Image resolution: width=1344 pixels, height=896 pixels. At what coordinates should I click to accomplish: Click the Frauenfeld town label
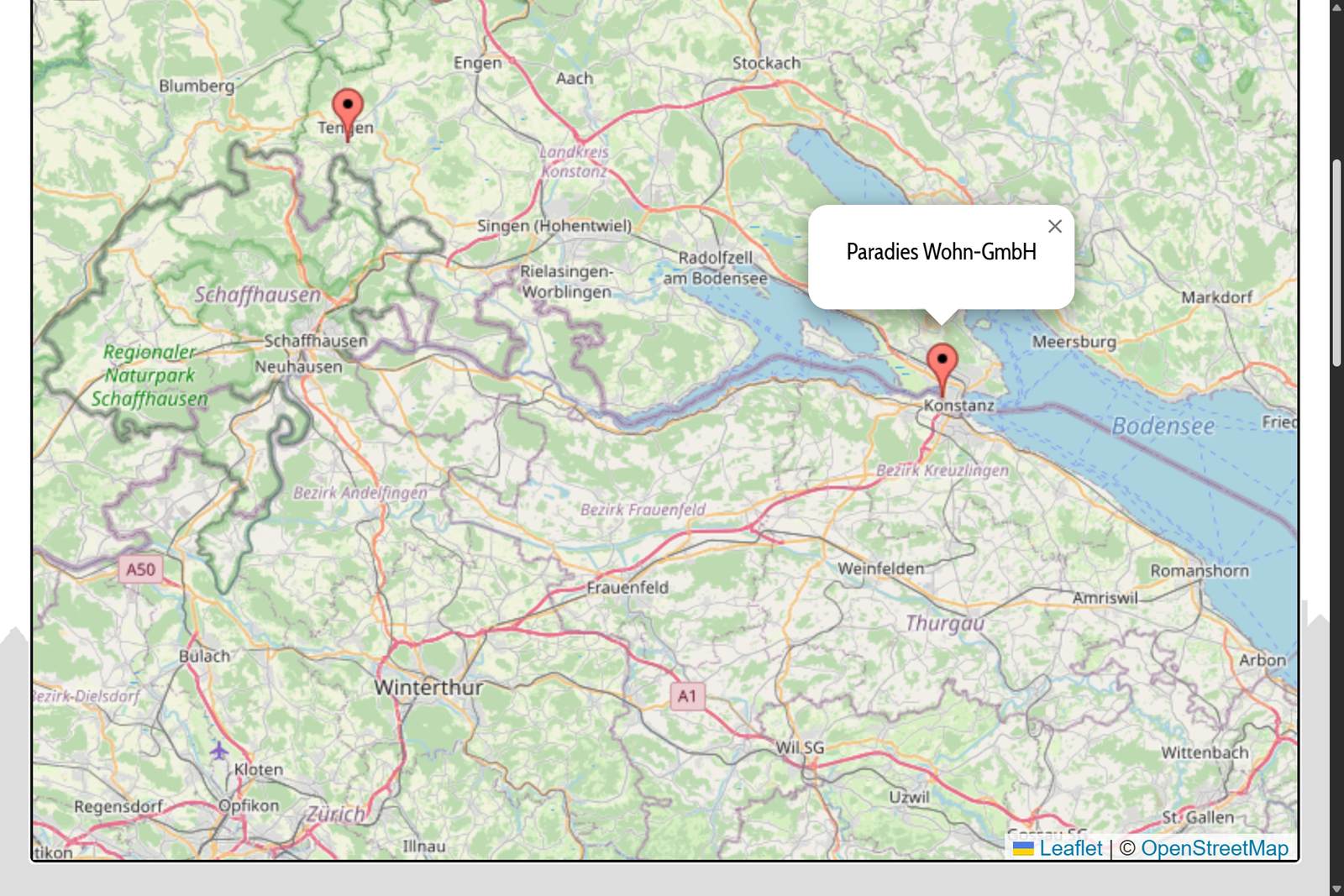(627, 588)
